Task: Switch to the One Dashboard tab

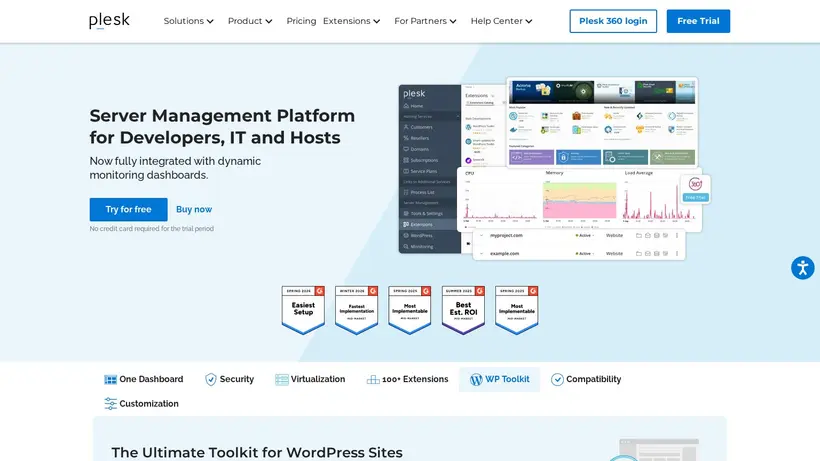Action: [144, 379]
